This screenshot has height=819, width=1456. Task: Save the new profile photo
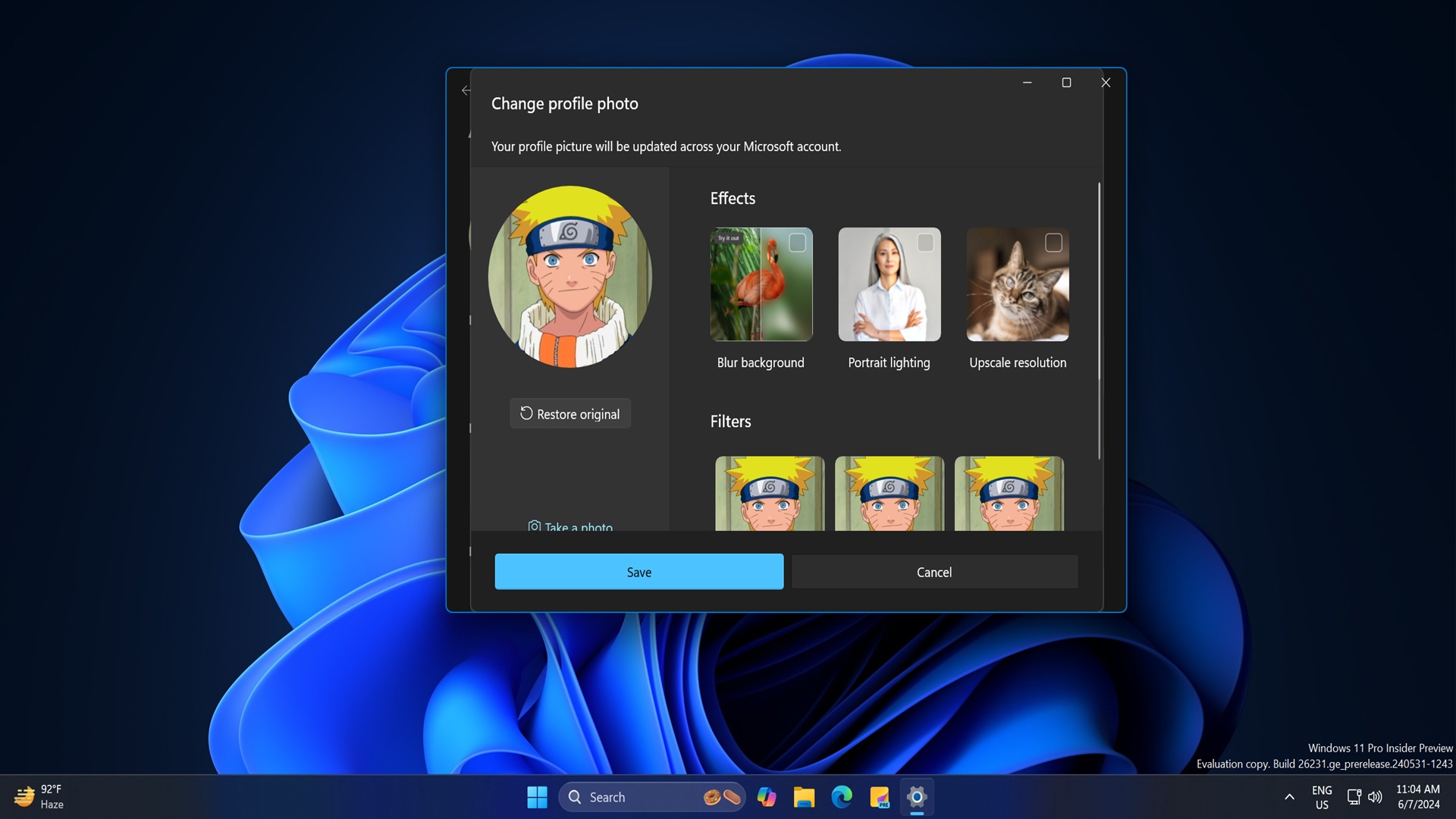click(x=639, y=572)
